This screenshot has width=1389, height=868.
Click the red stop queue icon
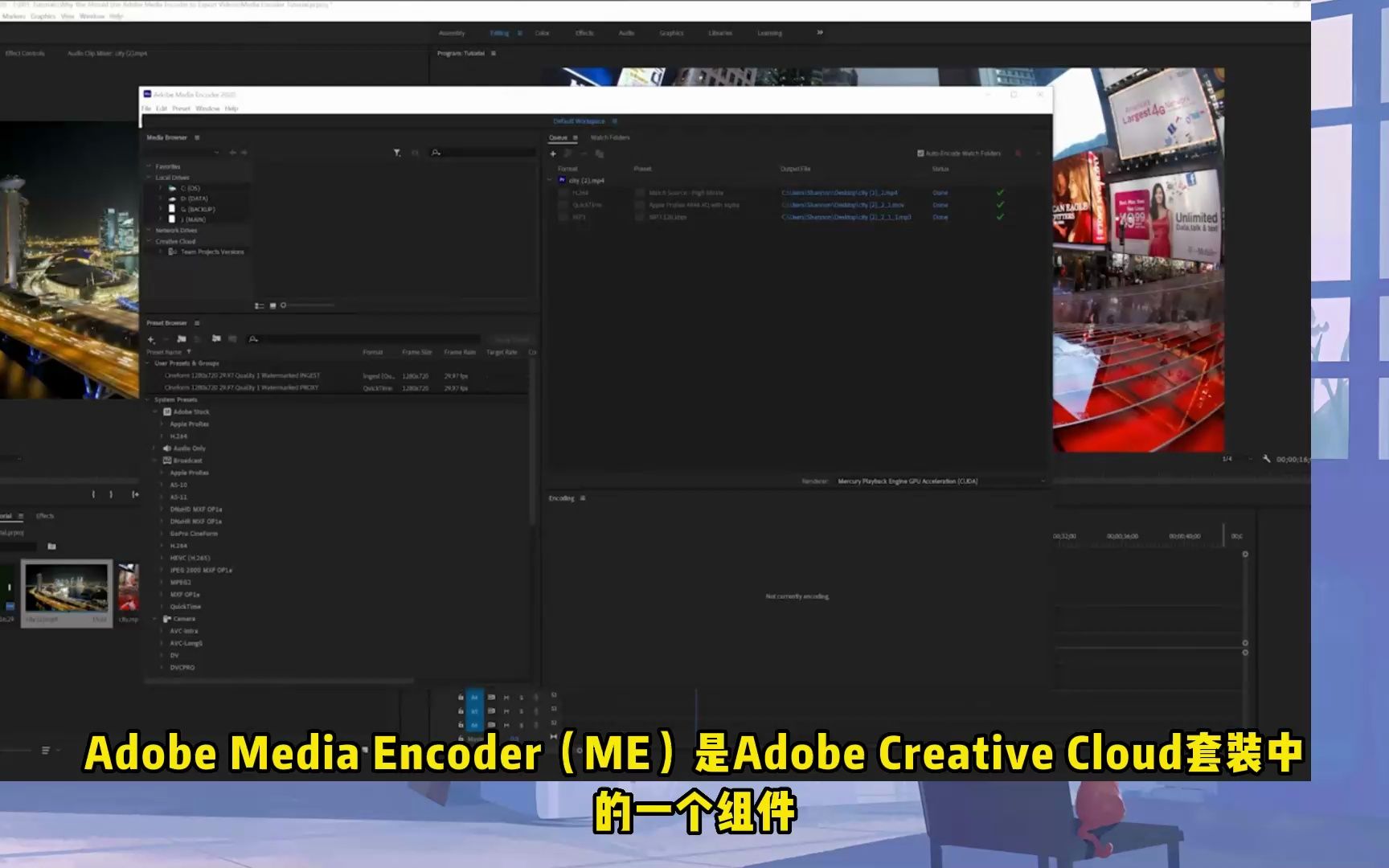(x=1018, y=154)
